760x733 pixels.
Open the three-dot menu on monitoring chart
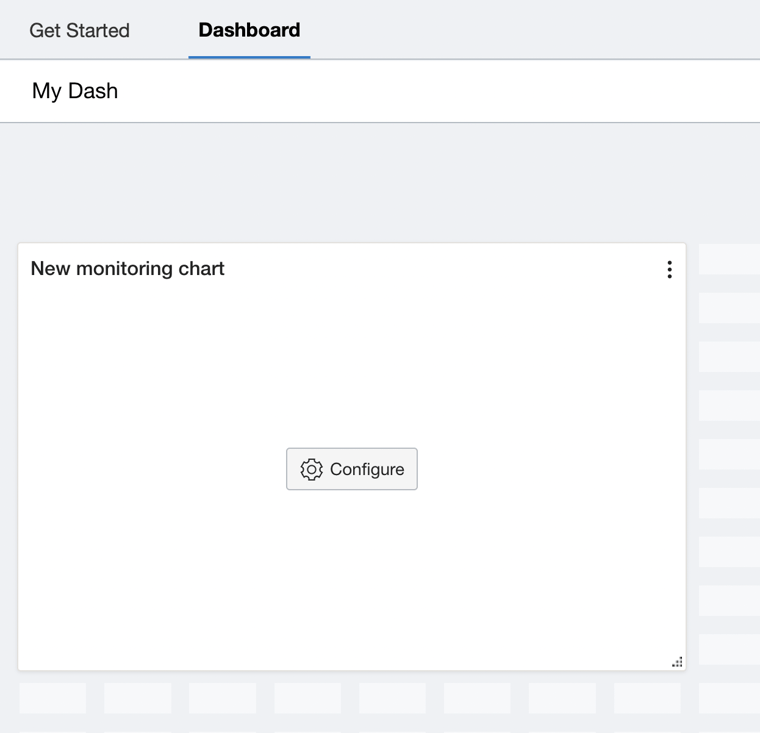click(669, 269)
